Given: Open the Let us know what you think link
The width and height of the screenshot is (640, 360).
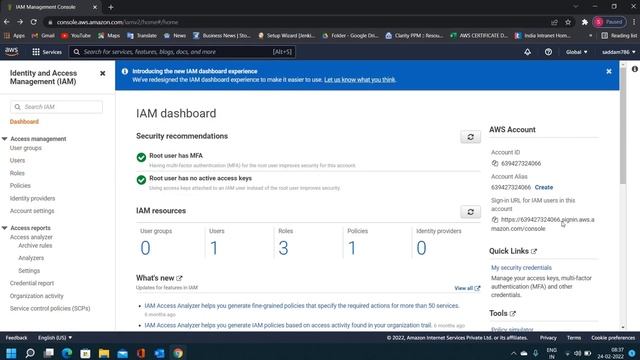Looking at the screenshot, I should pyautogui.click(x=360, y=80).
